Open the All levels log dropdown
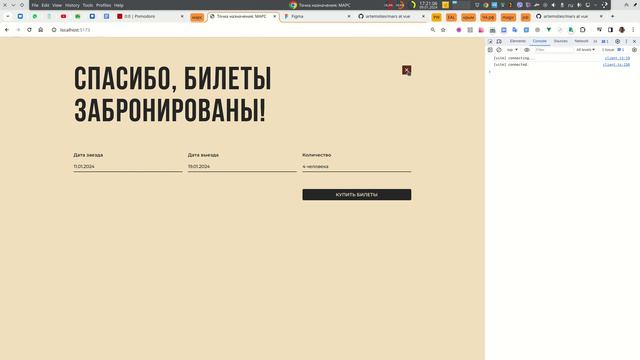 tap(585, 50)
